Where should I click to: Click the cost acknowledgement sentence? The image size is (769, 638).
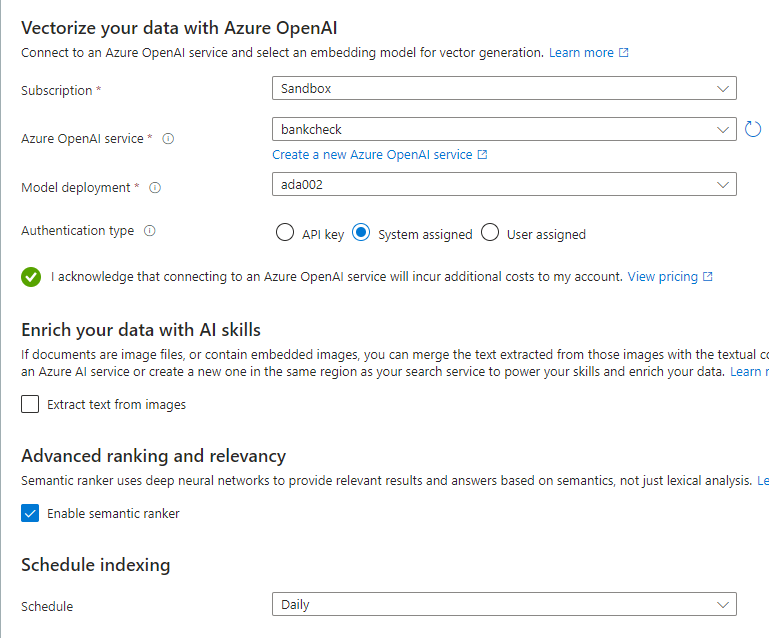337,277
